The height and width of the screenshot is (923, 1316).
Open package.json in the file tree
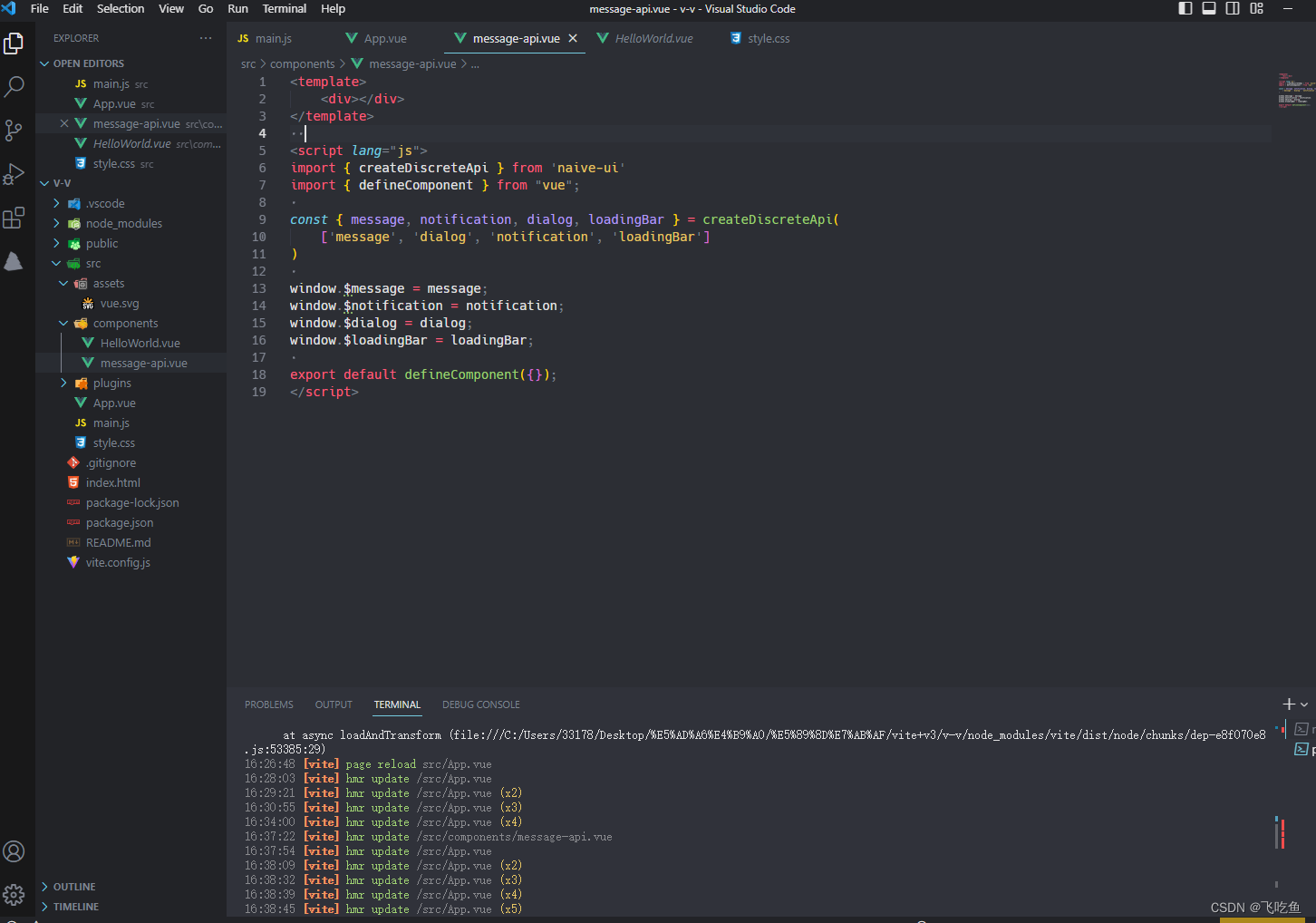131,522
